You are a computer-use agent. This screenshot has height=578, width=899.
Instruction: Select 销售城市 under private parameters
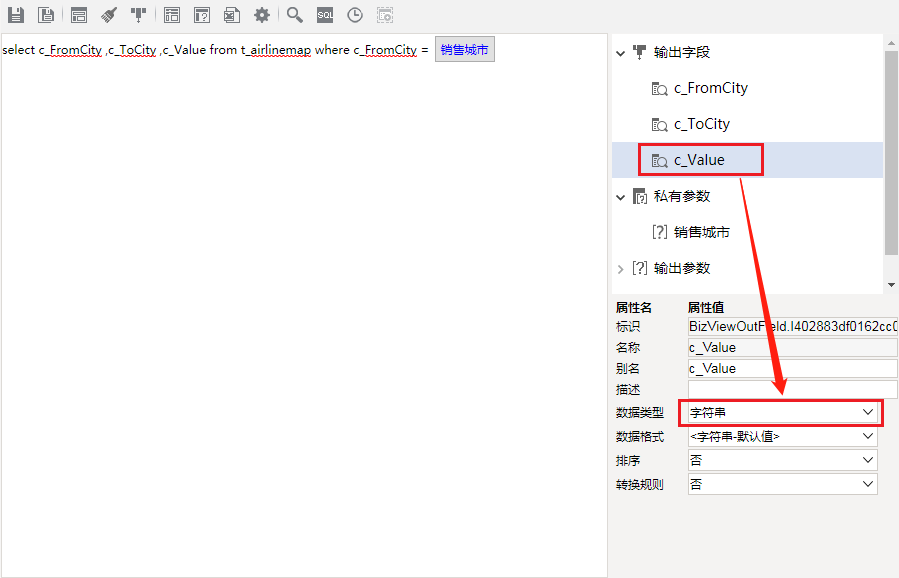point(702,232)
